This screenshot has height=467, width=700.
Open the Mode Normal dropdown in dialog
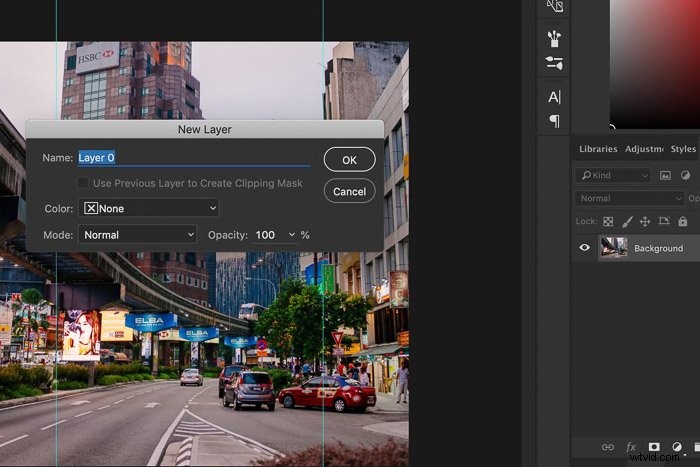138,235
